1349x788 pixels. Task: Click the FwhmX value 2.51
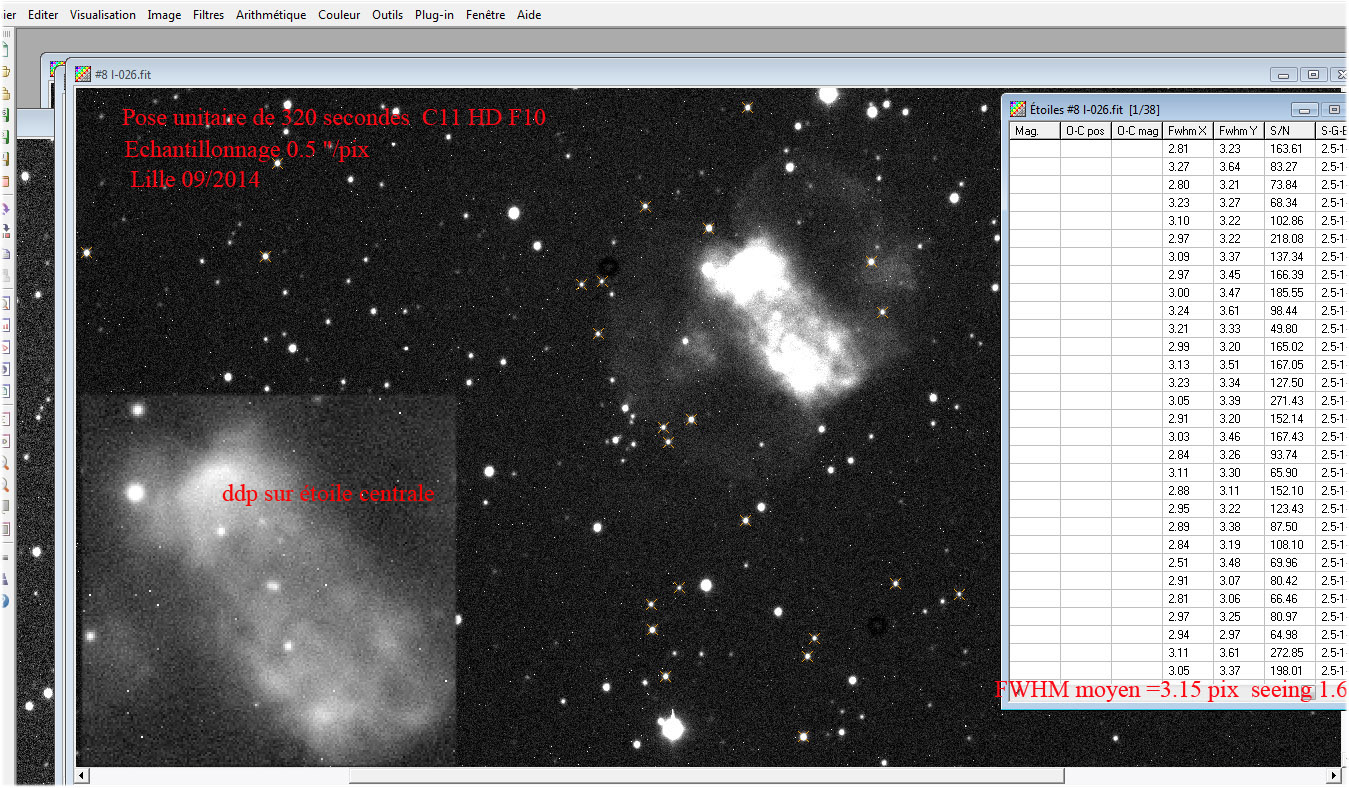coord(1189,563)
